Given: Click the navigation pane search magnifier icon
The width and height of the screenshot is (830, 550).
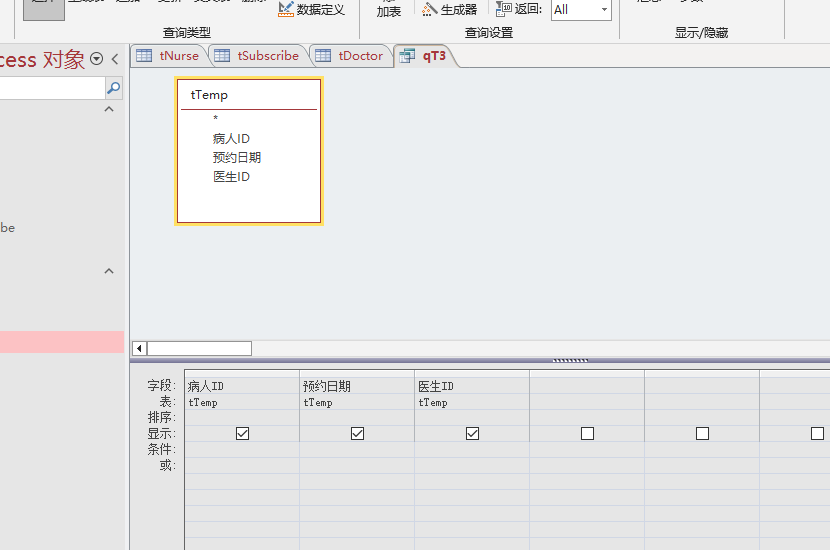Looking at the screenshot, I should click(x=114, y=88).
